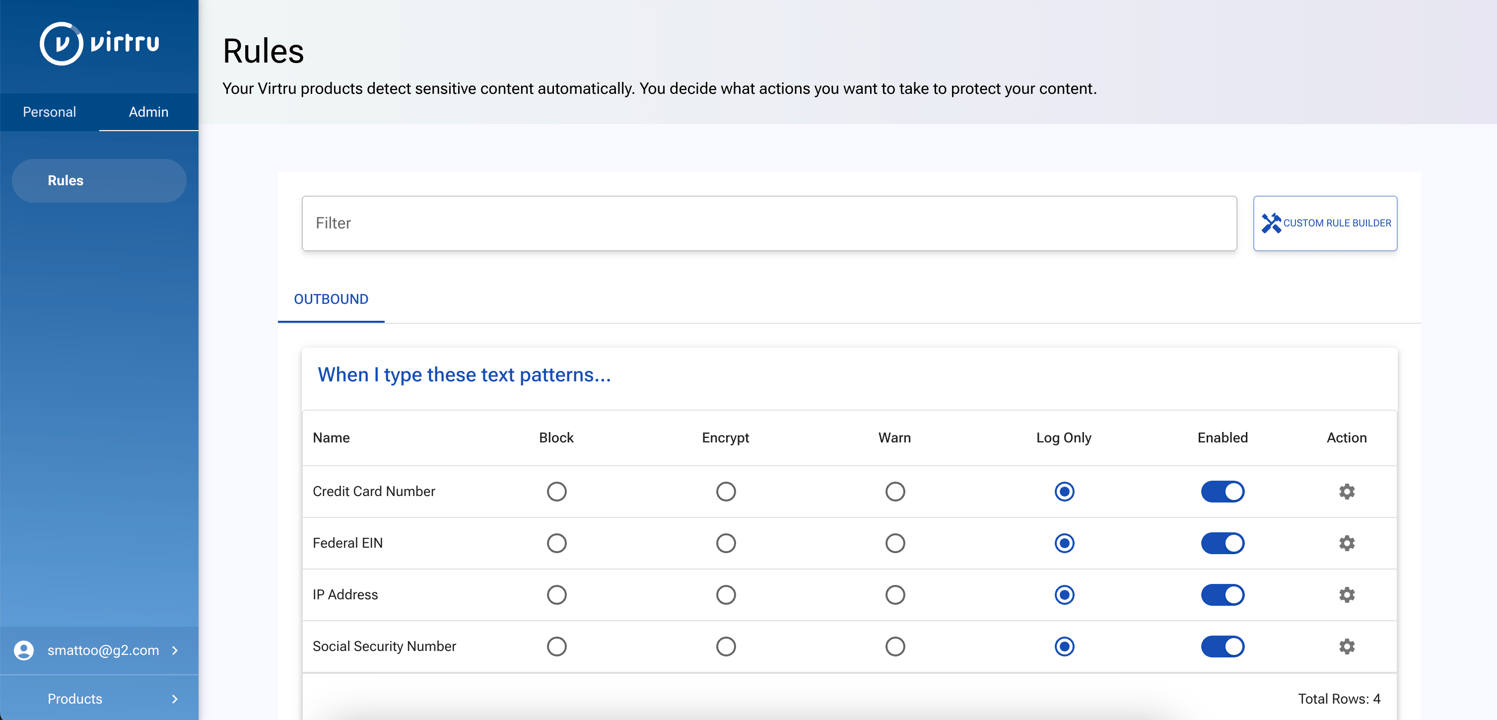Viewport: 1497px width, 720px height.
Task: Select Rules in the sidebar
Action: click(99, 181)
